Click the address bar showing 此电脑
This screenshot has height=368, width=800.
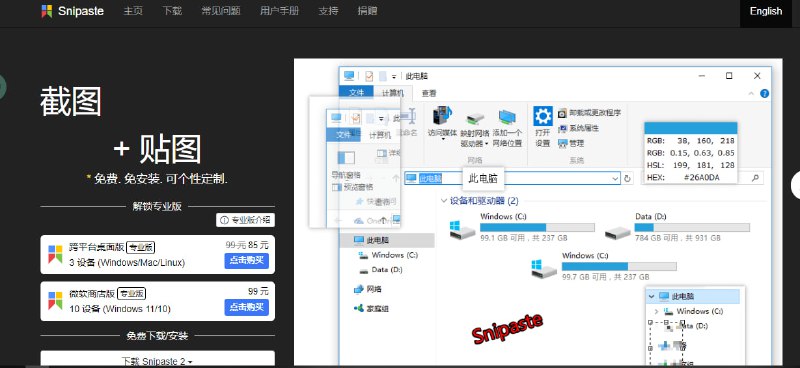coord(512,178)
